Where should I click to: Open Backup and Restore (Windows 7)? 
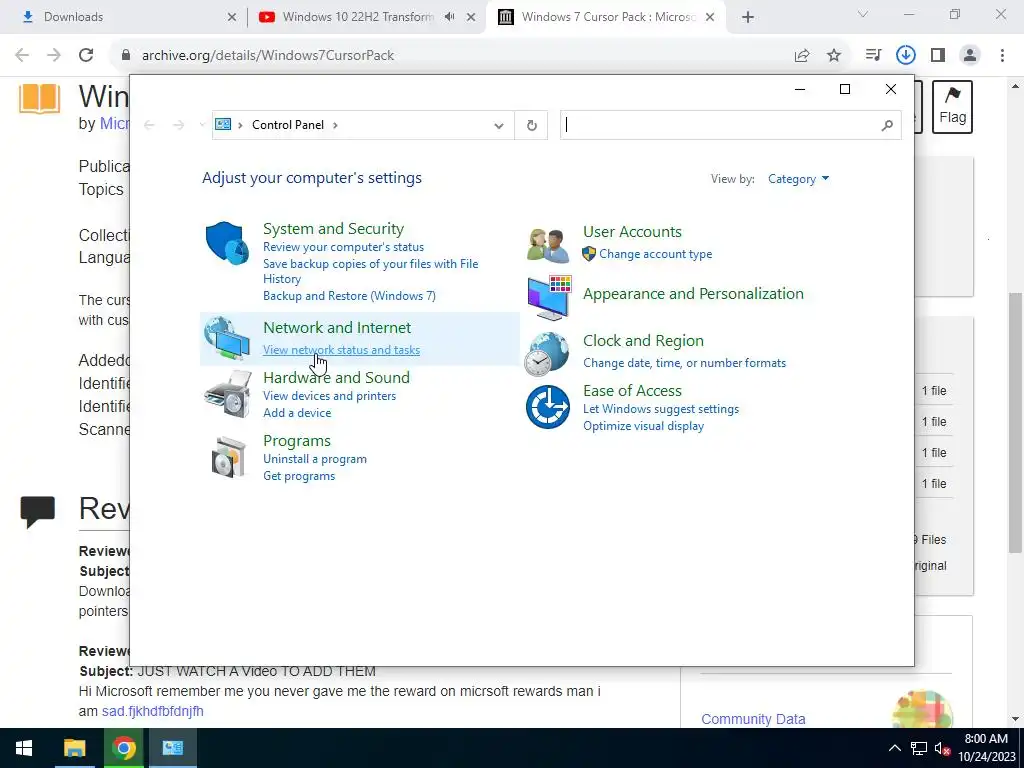(349, 296)
